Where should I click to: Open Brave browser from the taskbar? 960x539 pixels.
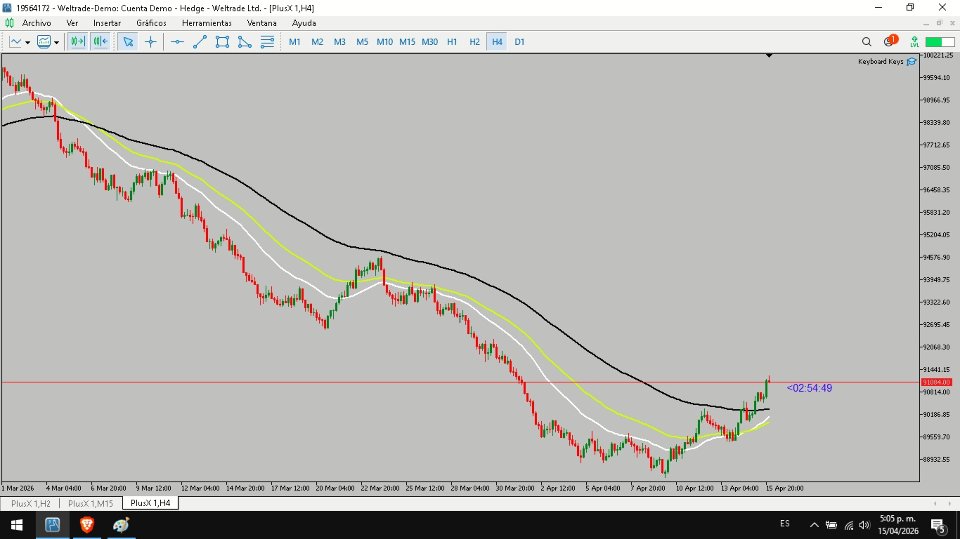pos(87,525)
